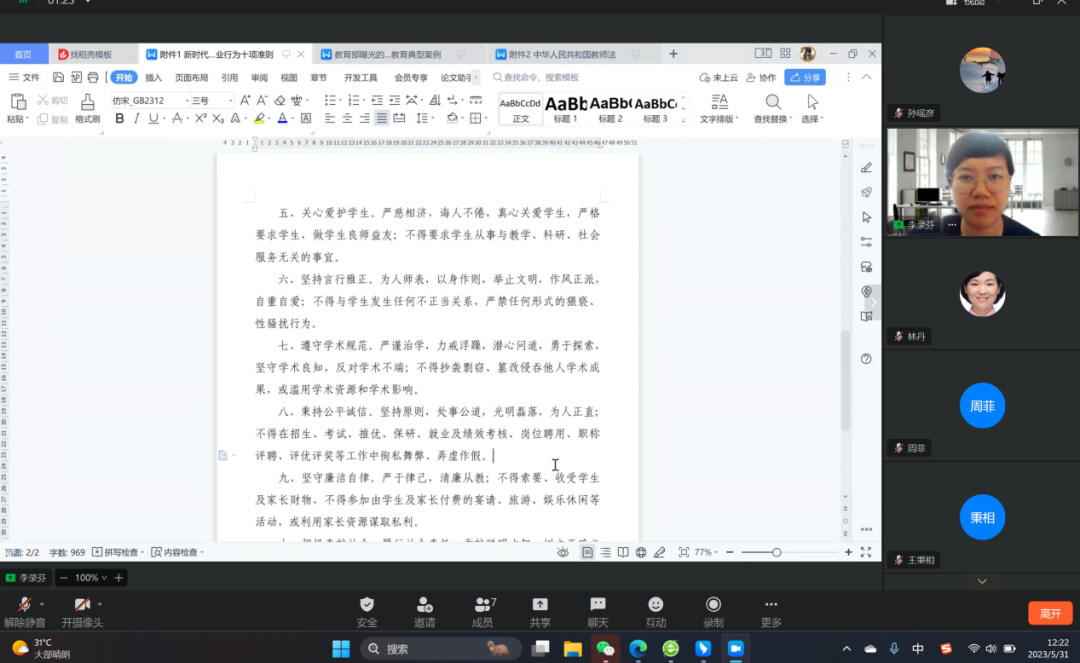The image size is (1080, 663).
Task: Adjust the document zoom slider
Action: 776,552
